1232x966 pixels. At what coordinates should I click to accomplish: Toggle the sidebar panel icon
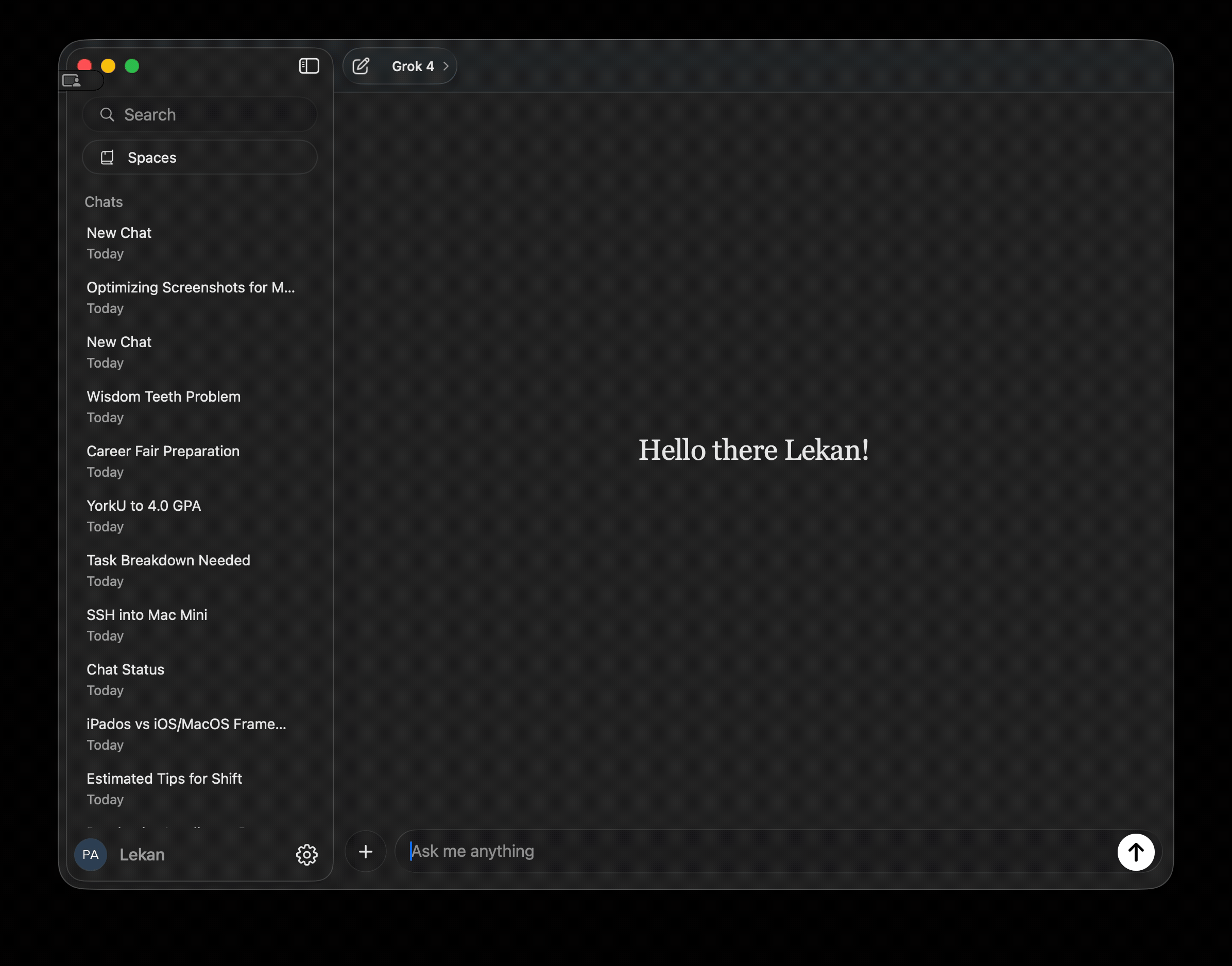coord(309,66)
